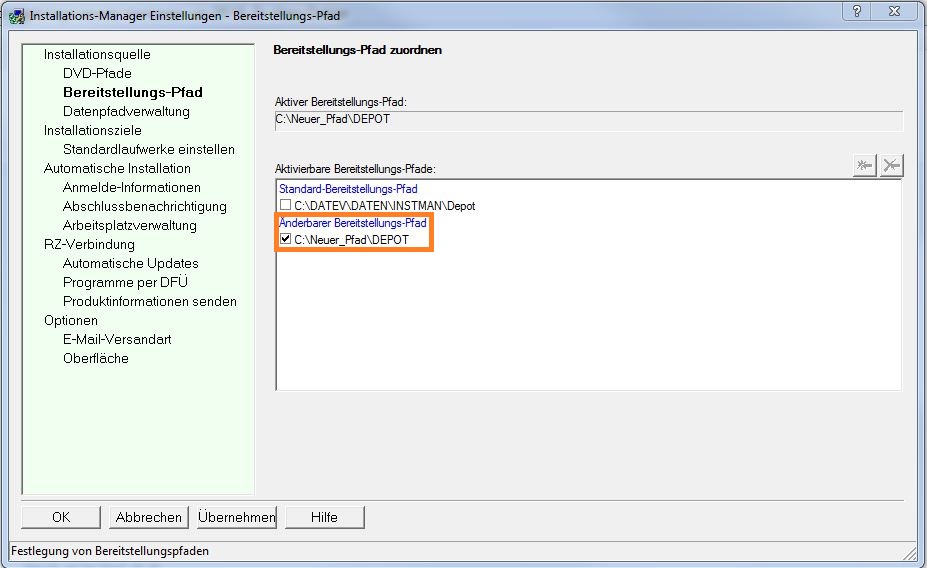927x568 pixels.
Task: Open the Oberfläche settings page
Action: tap(95, 358)
